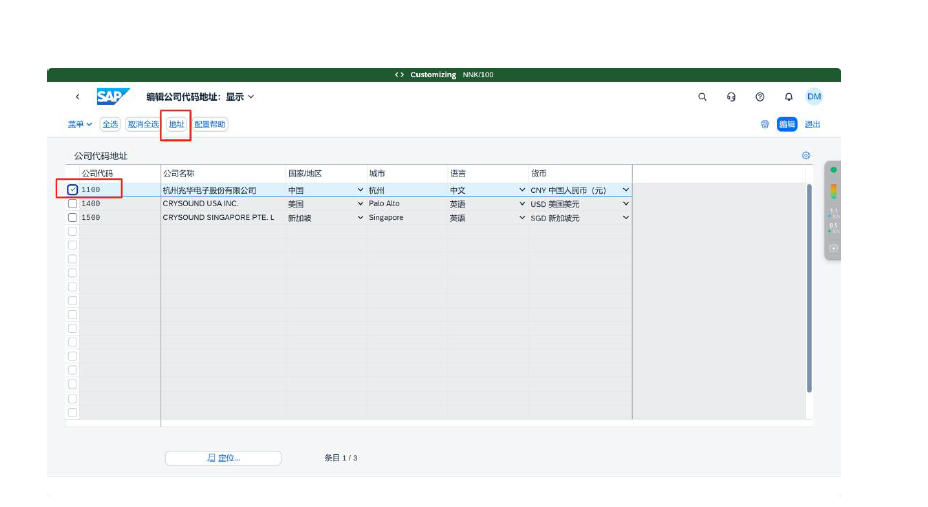Expand language dropdown for 中文 row
Image resolution: width=928 pixels, height=507 pixels.
522,190
